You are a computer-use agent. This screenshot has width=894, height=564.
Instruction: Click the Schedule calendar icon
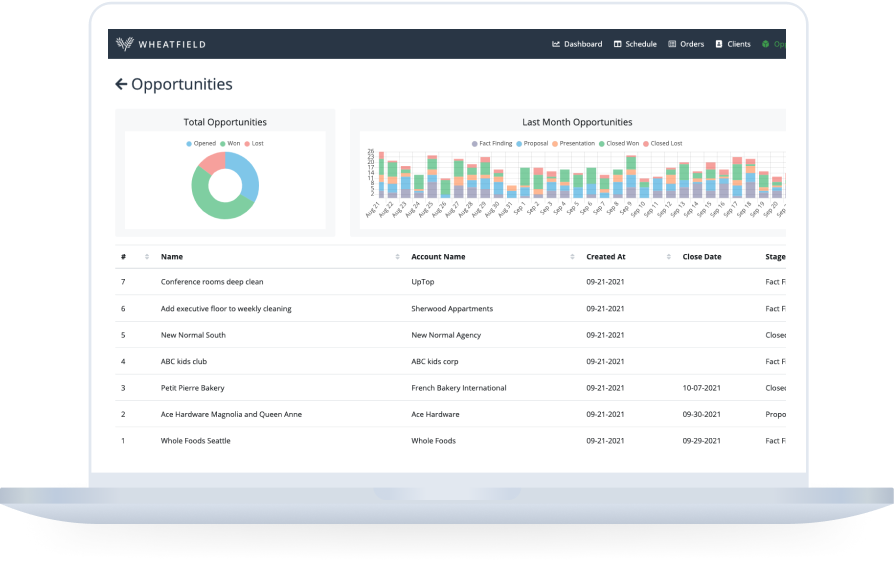(x=617, y=44)
